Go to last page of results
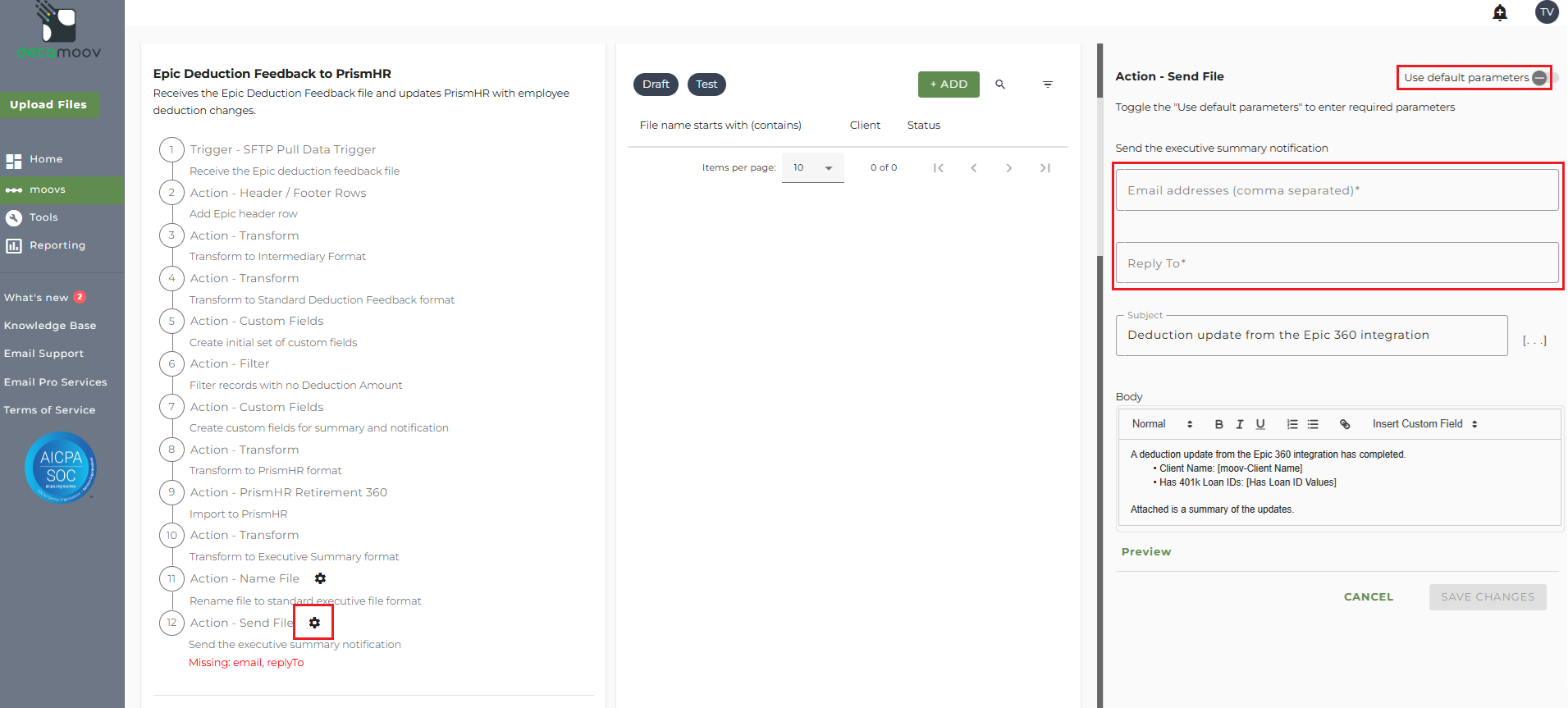Screen dimensions: 1568x708 click(x=1045, y=168)
